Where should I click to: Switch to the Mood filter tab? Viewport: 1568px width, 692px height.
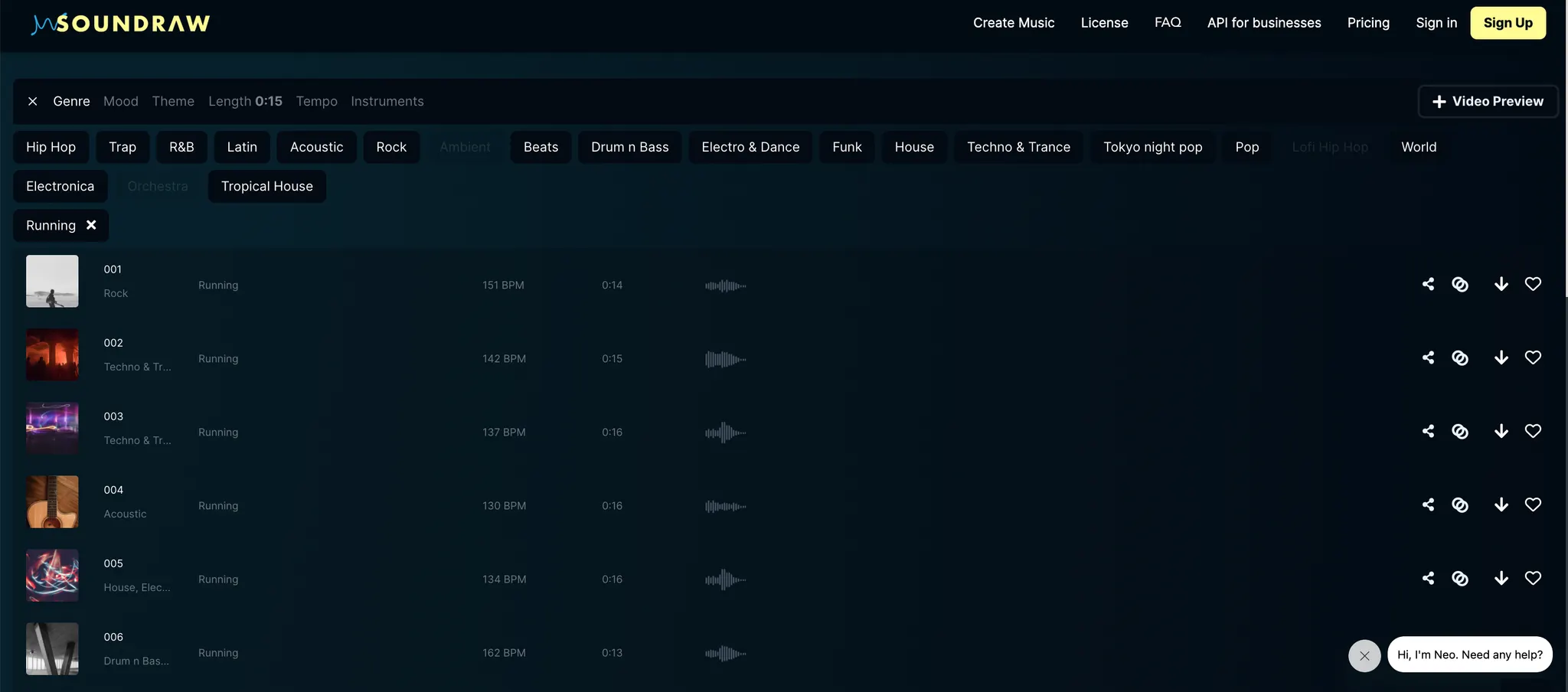tap(121, 101)
